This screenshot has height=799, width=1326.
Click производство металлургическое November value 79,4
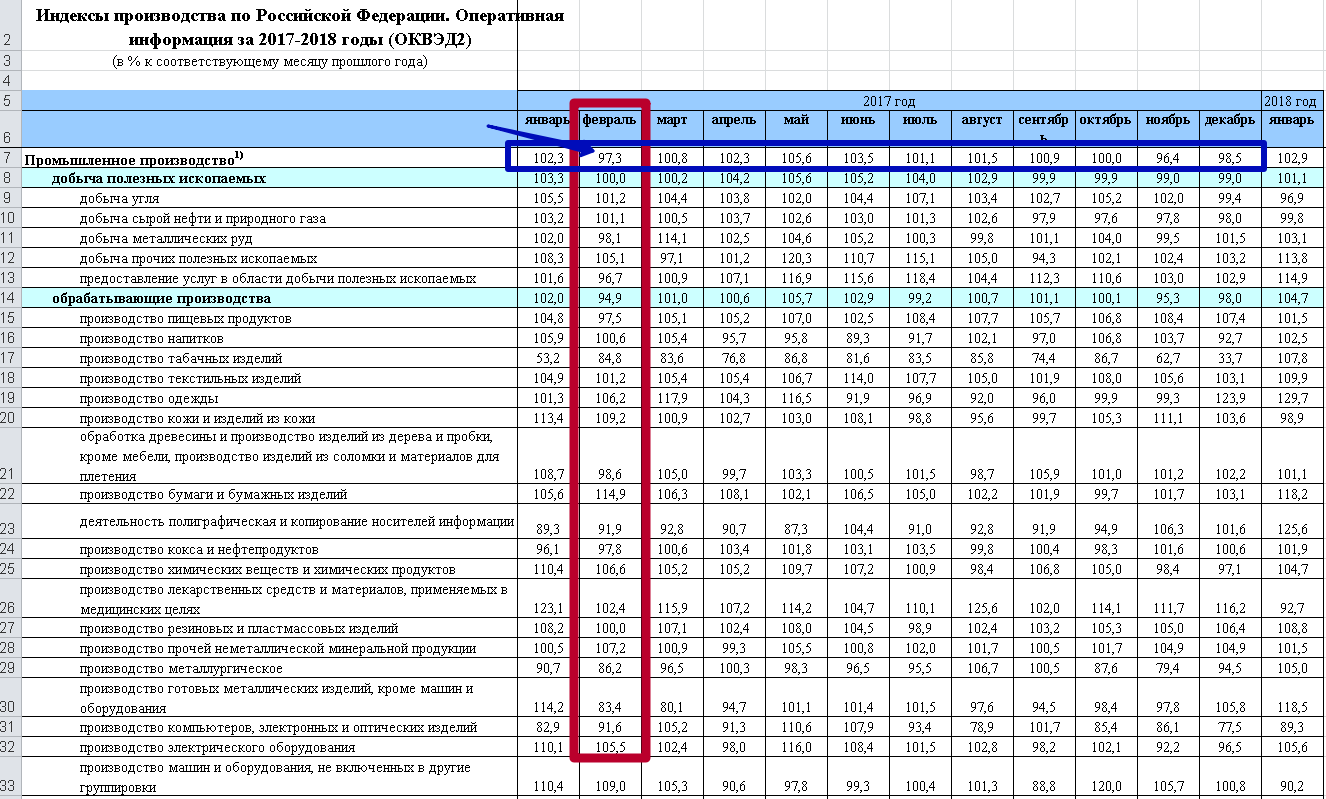tap(1168, 668)
